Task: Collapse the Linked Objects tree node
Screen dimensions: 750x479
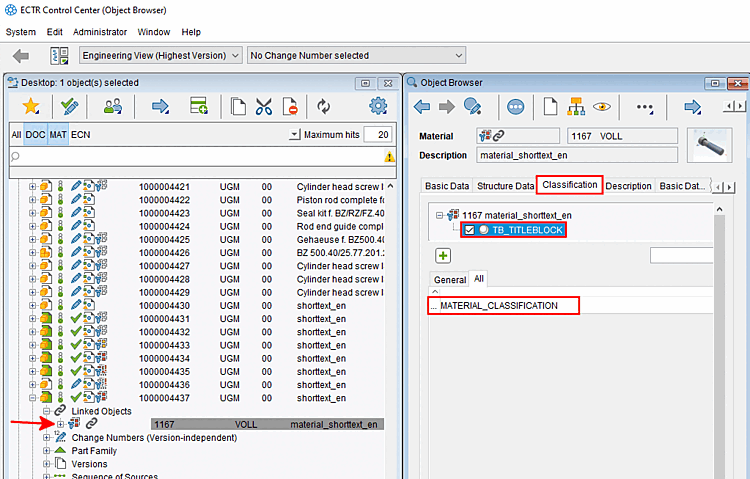Action: [x=46, y=411]
